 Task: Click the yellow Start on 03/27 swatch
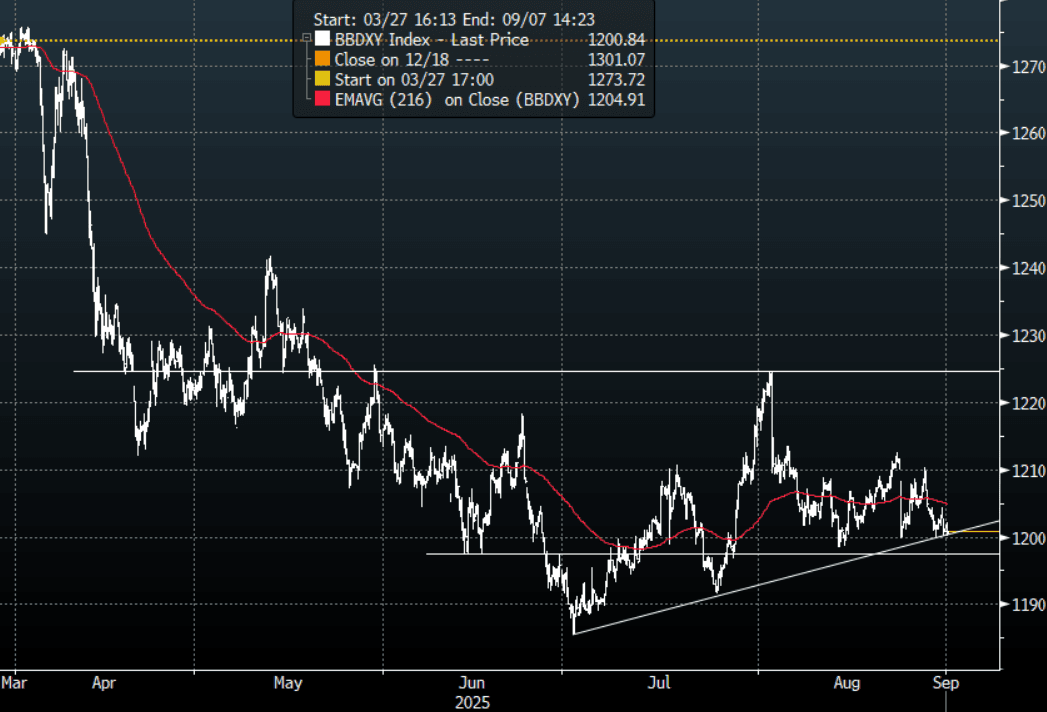point(322,80)
